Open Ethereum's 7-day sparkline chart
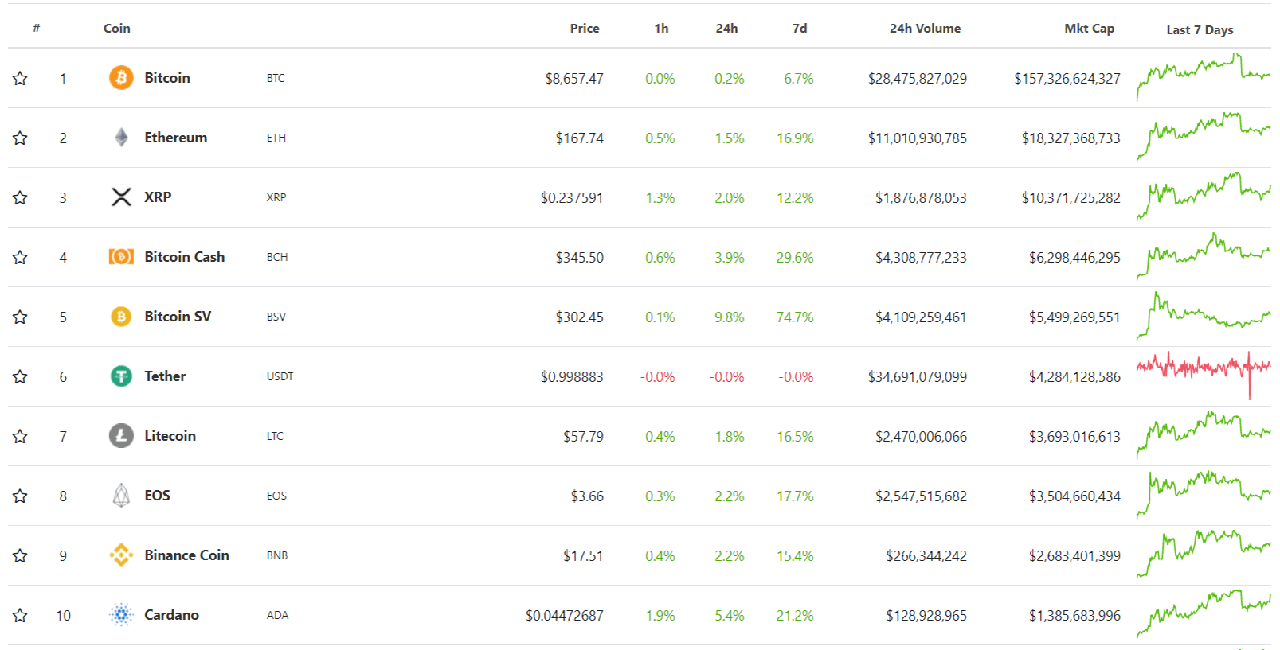1280x650 pixels. click(1204, 137)
